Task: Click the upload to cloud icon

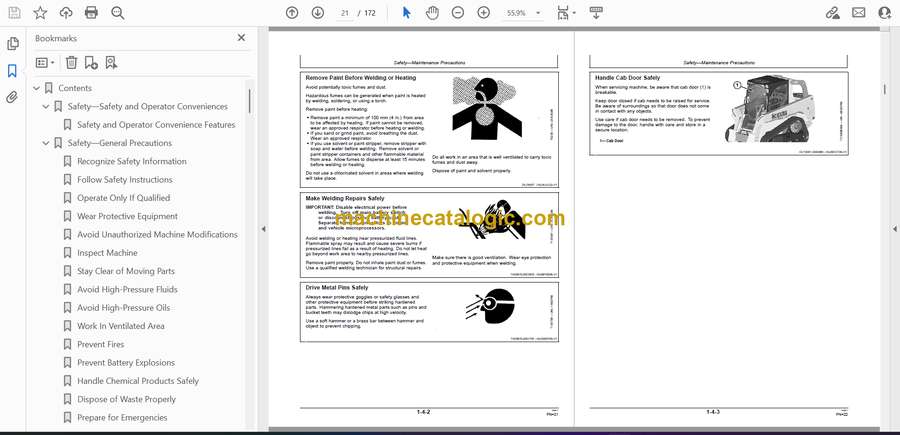Action: click(66, 13)
